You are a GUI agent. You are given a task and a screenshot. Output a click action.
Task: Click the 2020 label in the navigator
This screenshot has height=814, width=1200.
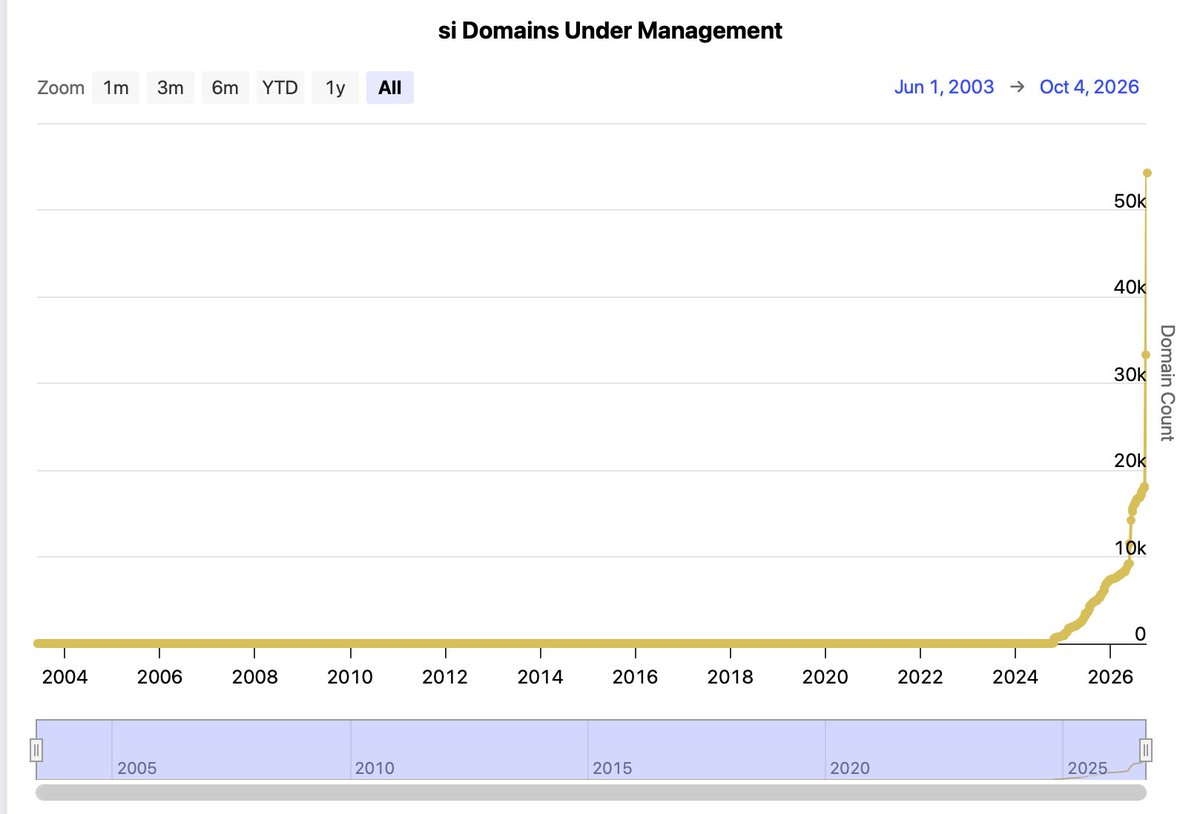849,768
